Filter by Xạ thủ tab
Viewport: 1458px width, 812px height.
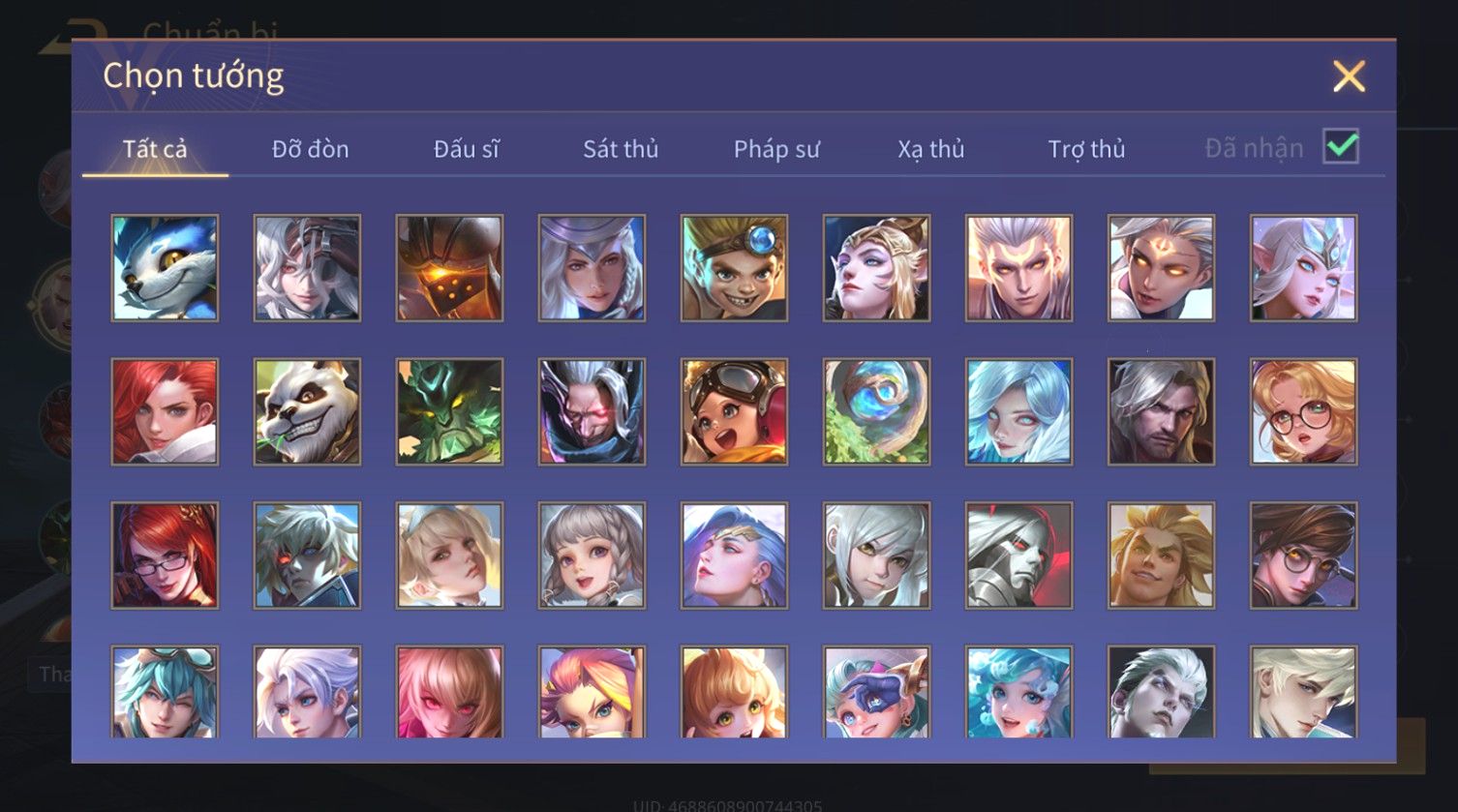[931, 149]
